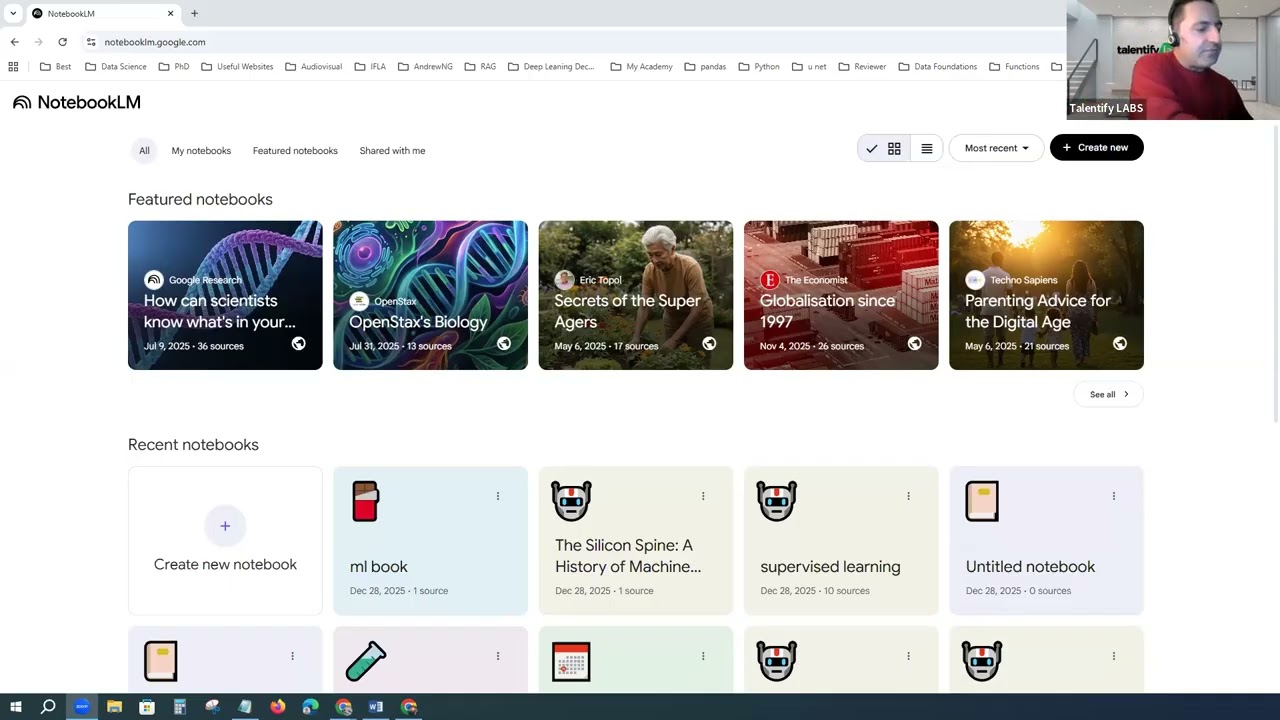1280x720 pixels.
Task: Switch to list view layout
Action: coord(927,148)
